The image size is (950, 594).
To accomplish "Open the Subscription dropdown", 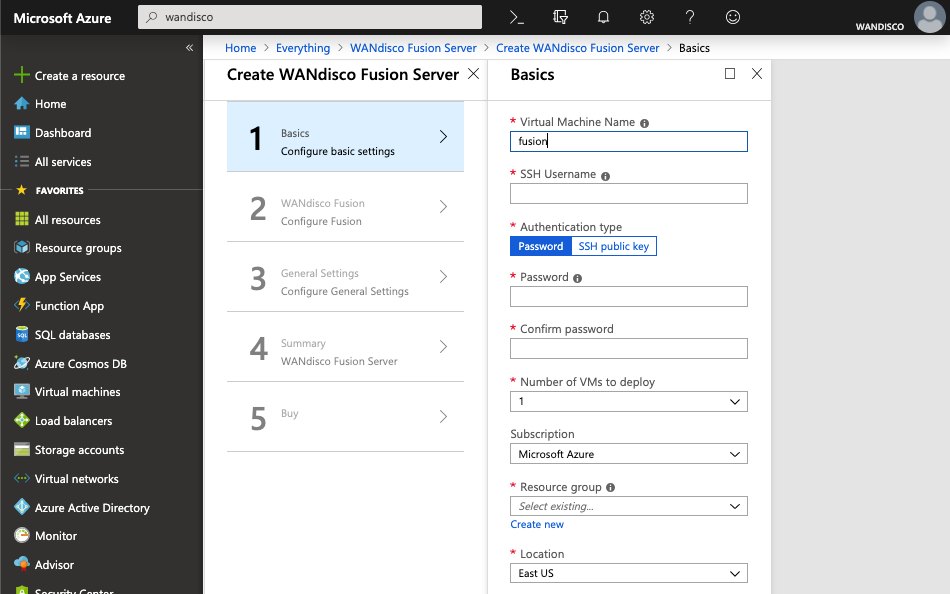I will coord(628,454).
